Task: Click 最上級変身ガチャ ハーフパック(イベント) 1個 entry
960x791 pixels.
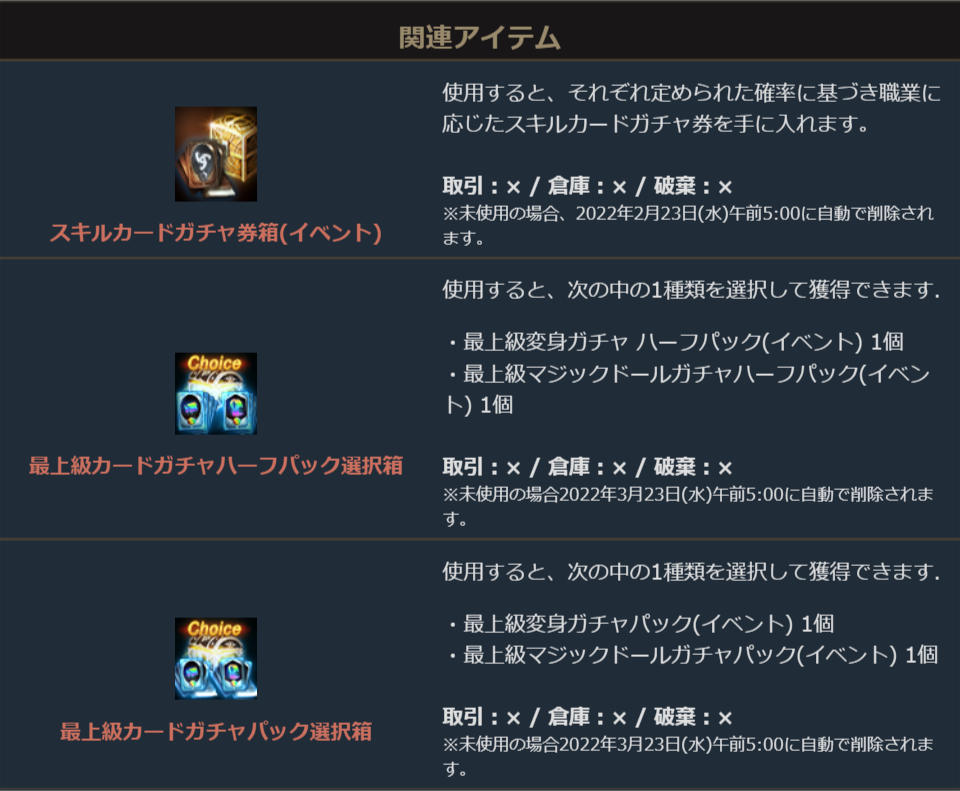Action: tap(675, 342)
